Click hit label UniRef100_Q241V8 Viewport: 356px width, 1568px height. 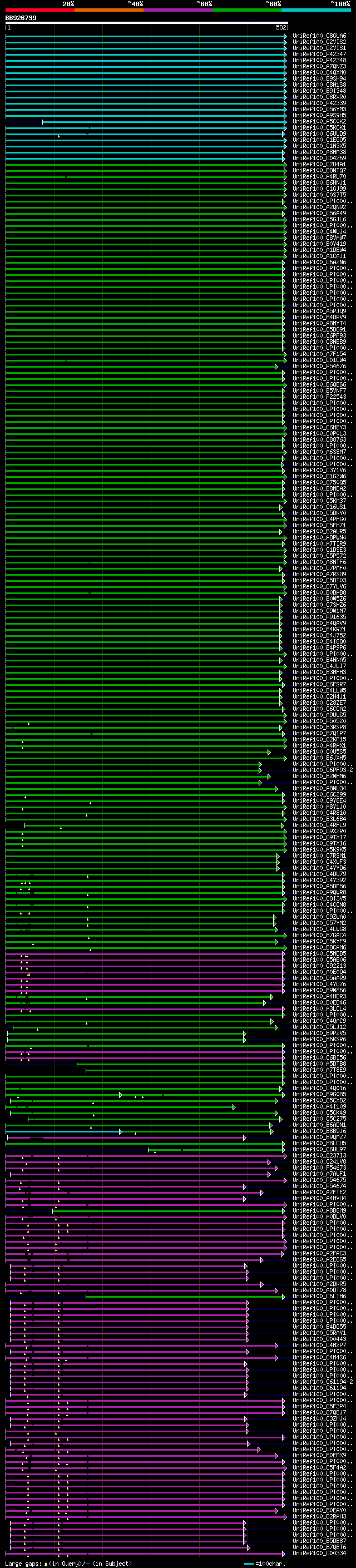tap(319, 1161)
